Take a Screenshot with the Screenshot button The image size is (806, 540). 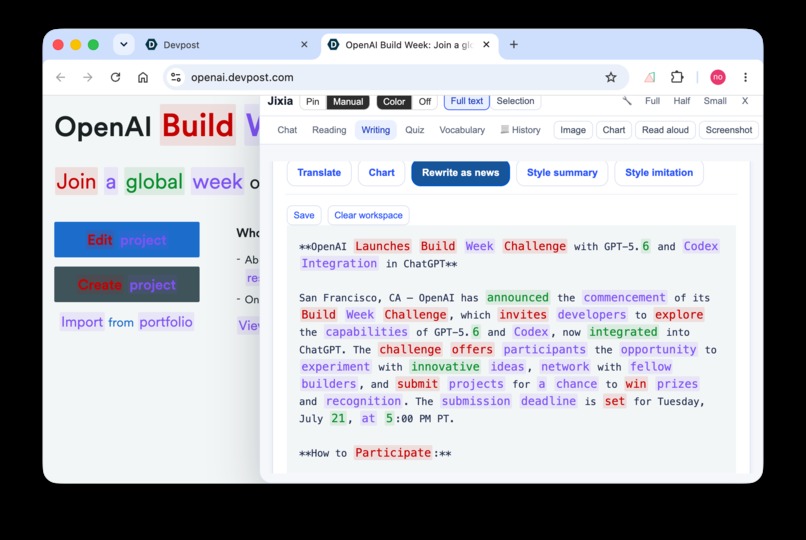point(728,130)
